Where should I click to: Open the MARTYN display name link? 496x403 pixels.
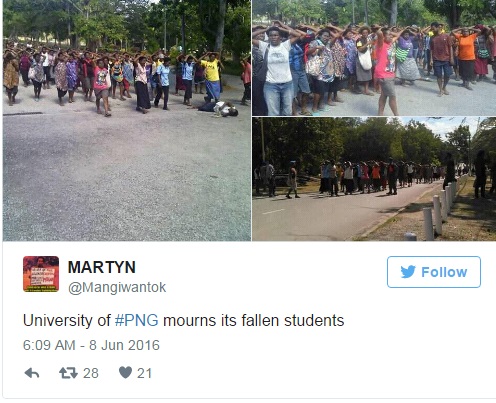coord(102,267)
